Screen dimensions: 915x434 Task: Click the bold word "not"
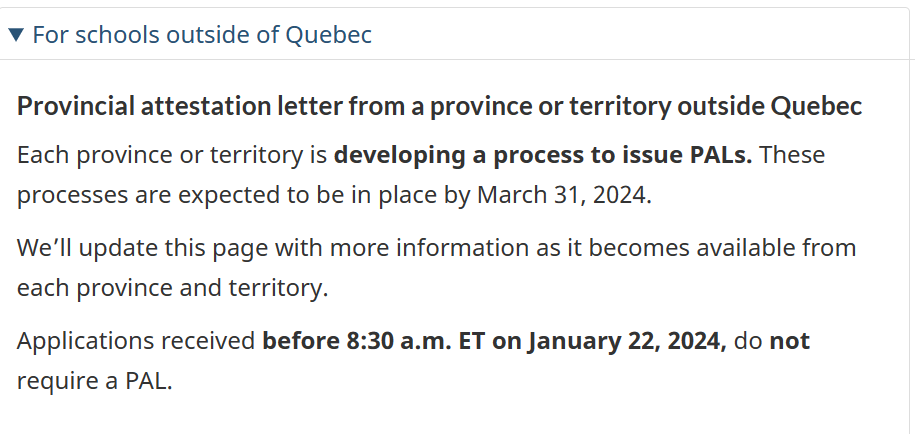coord(790,341)
